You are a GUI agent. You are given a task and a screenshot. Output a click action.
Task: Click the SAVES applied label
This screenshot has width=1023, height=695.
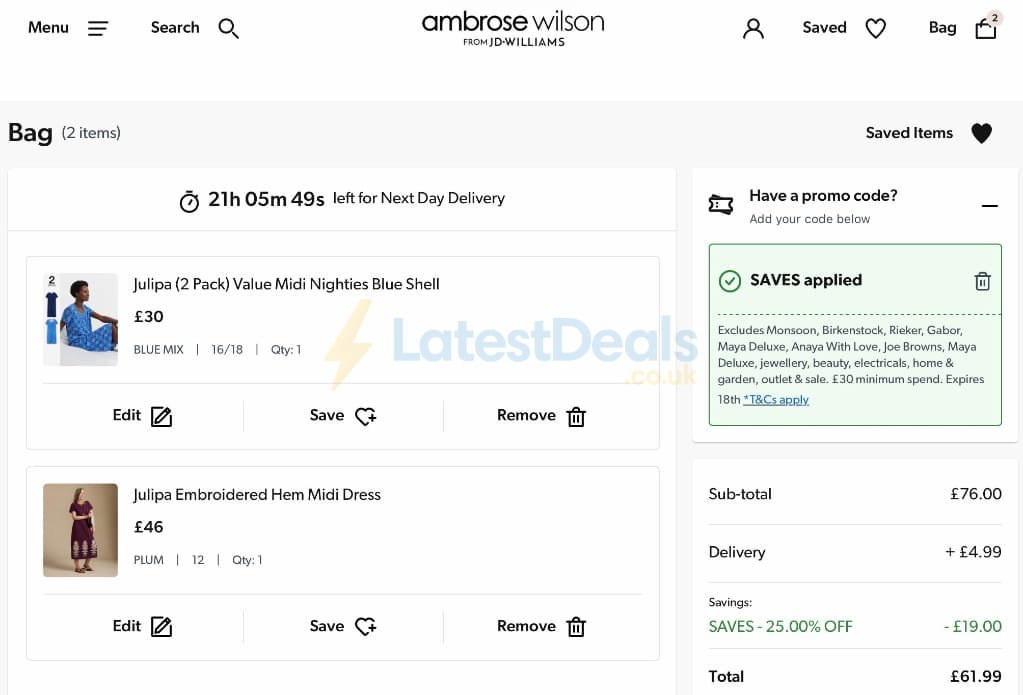tap(806, 280)
